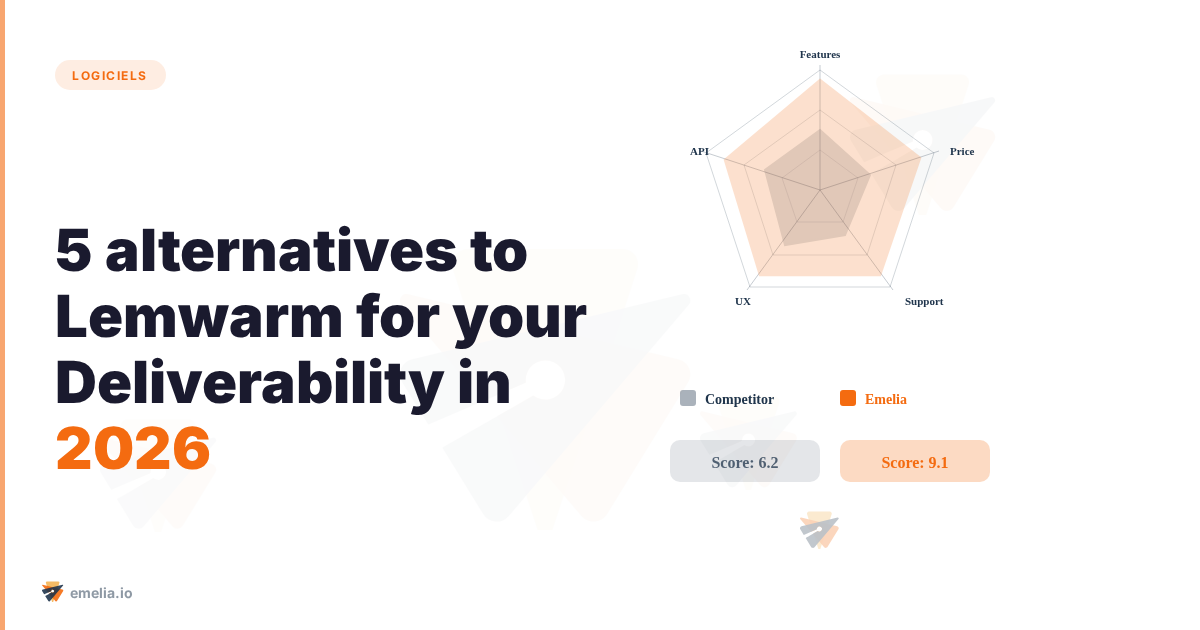This screenshot has height=630, width=1200.
Task: Click the Price axis label
Action: pyautogui.click(x=962, y=151)
